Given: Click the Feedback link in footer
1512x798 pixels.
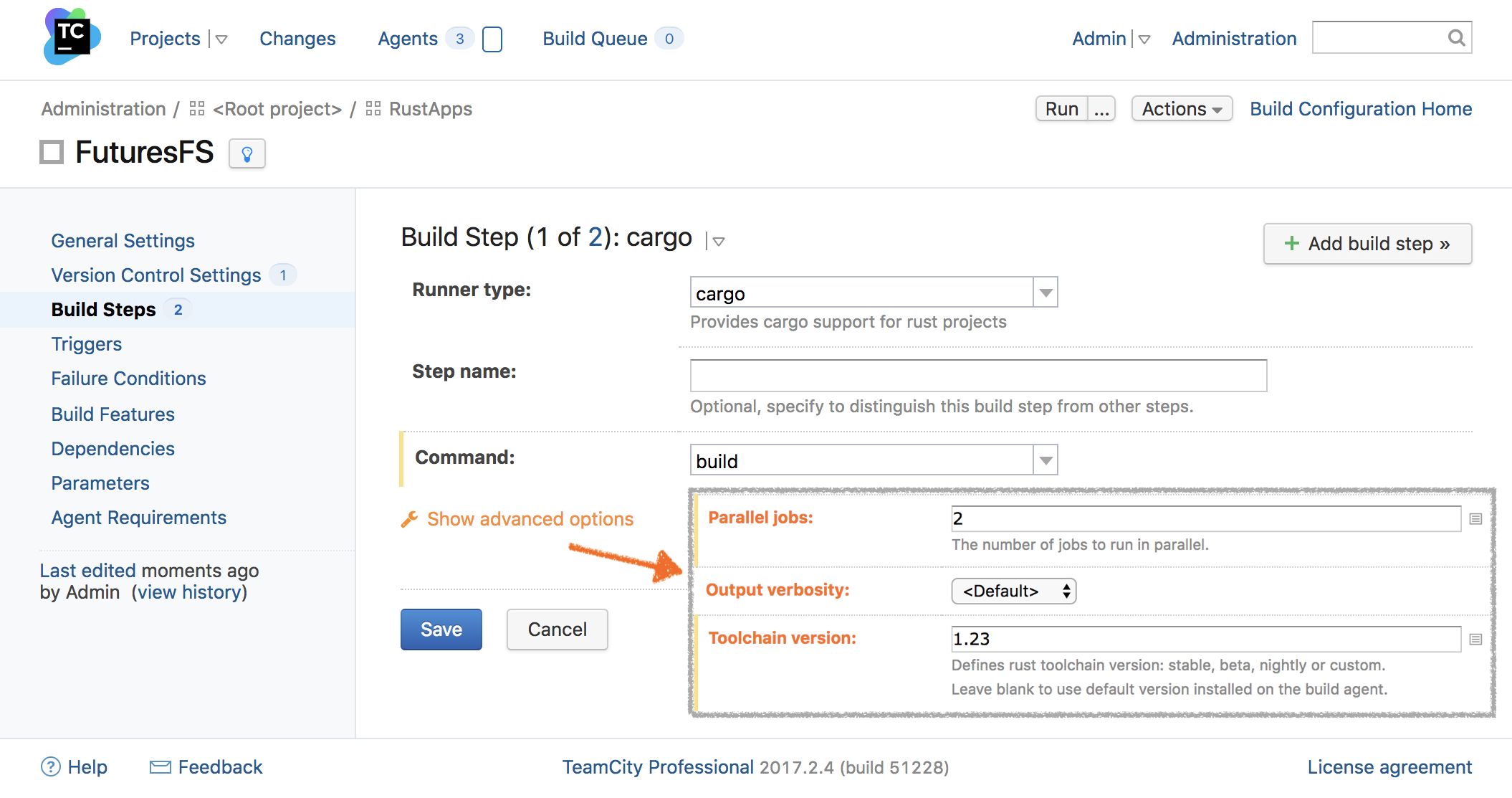Looking at the screenshot, I should pos(220,767).
